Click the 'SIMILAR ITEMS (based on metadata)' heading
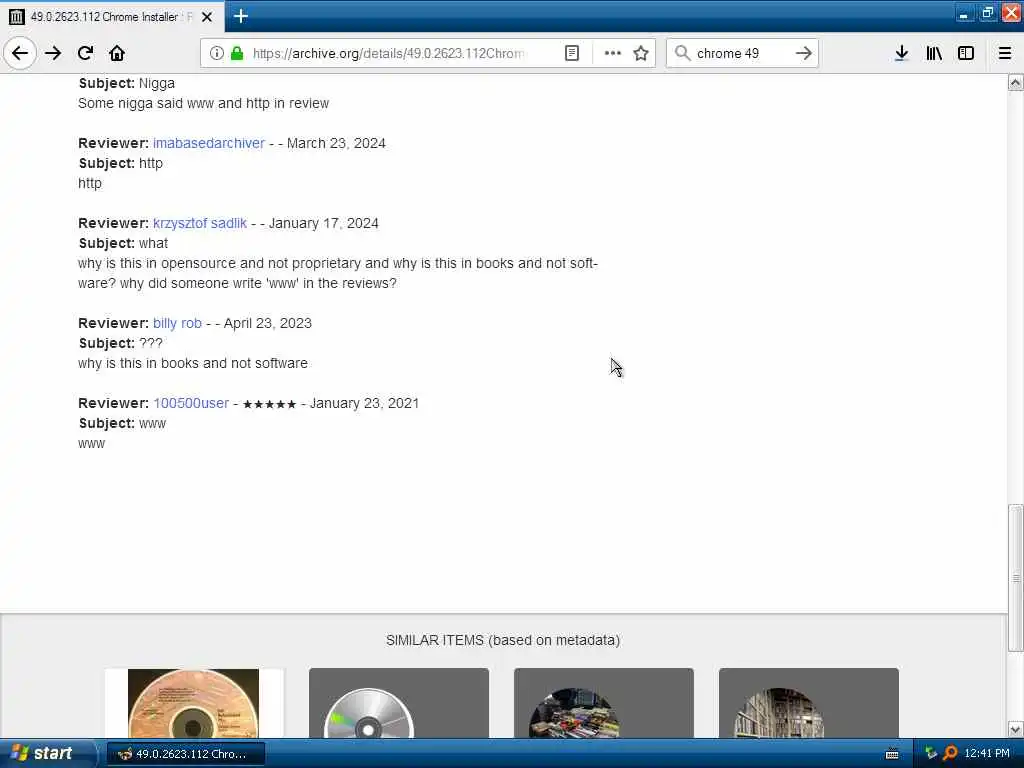The width and height of the screenshot is (1024, 768). point(503,640)
